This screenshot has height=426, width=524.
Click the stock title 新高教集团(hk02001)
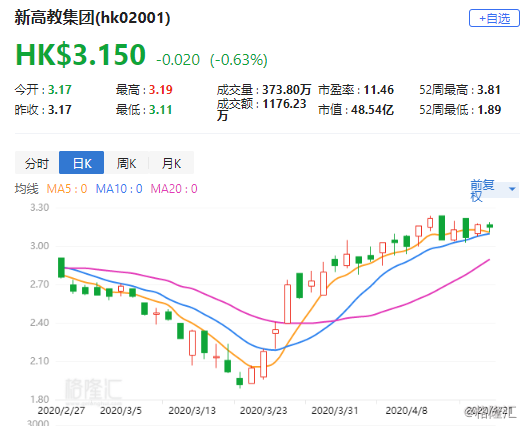[93, 18]
